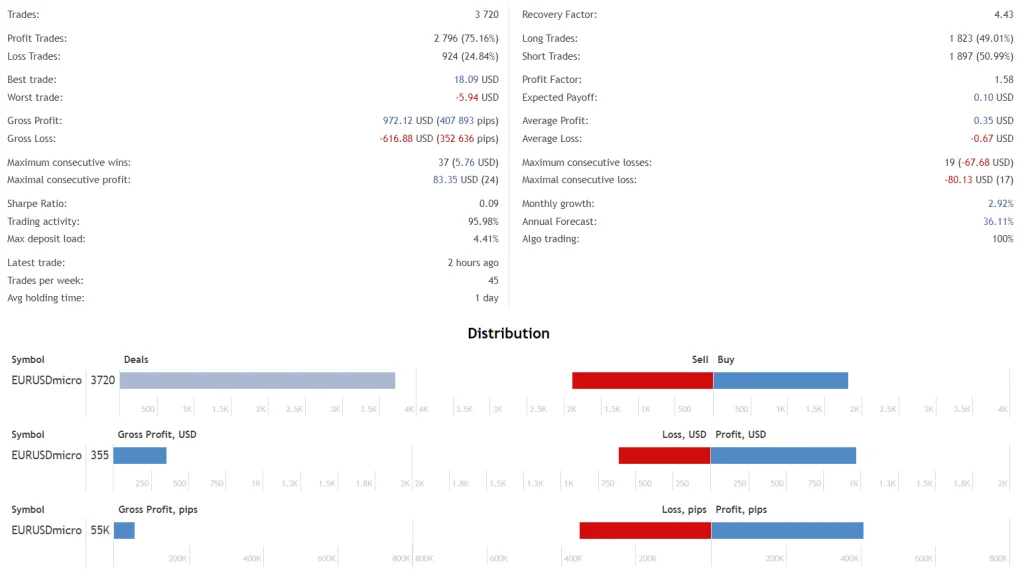This screenshot has width=1024, height=574.
Task: Click the gray Deals bar for EURUSDmicro
Action: [x=257, y=380]
